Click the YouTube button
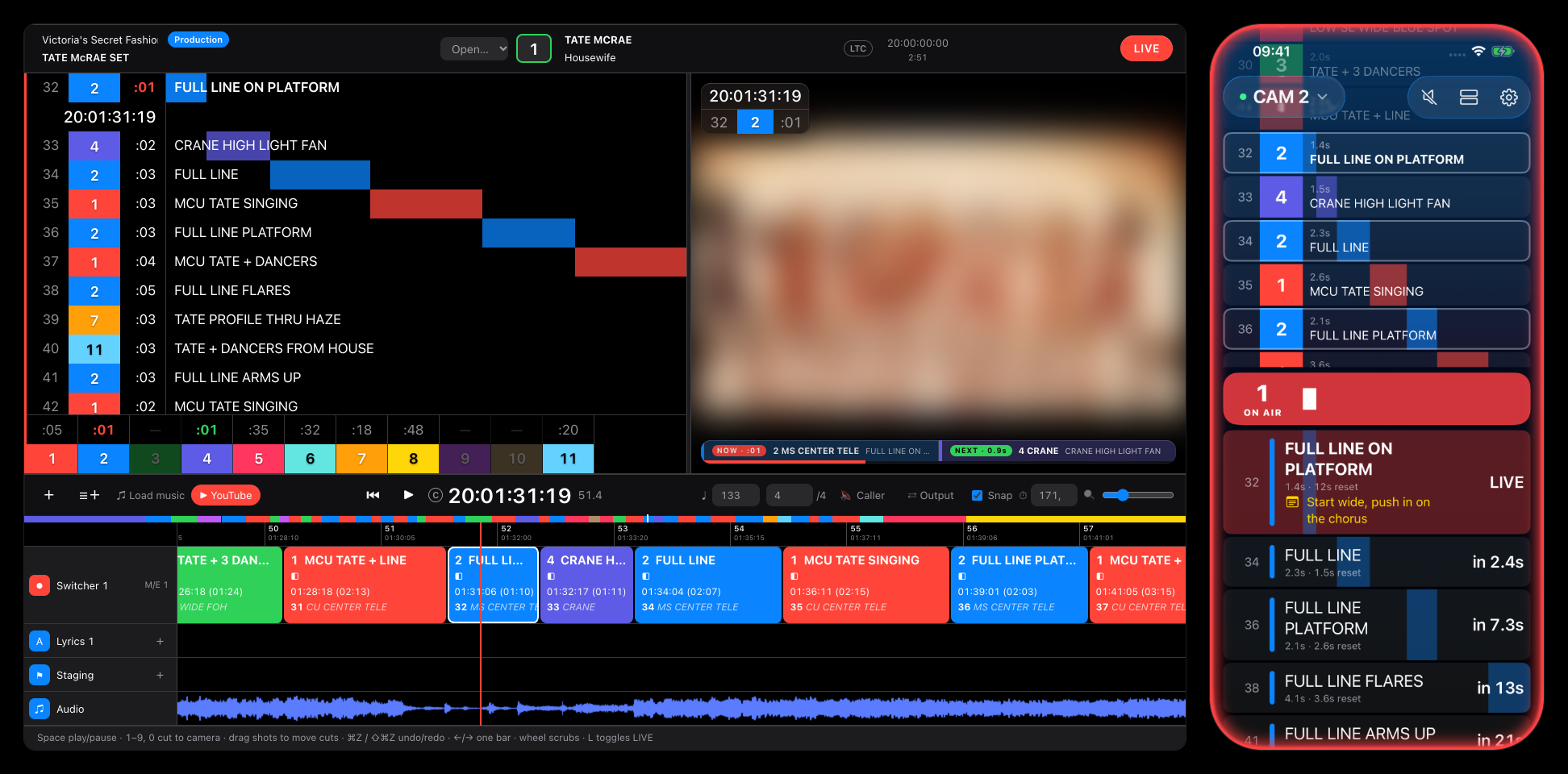The width and height of the screenshot is (1568, 774). (x=226, y=495)
